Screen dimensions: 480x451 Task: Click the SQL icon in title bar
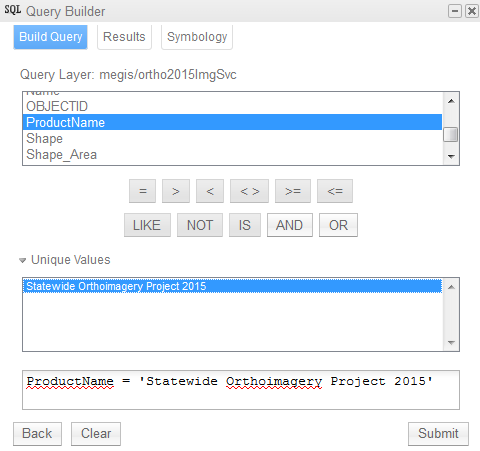[13, 10]
